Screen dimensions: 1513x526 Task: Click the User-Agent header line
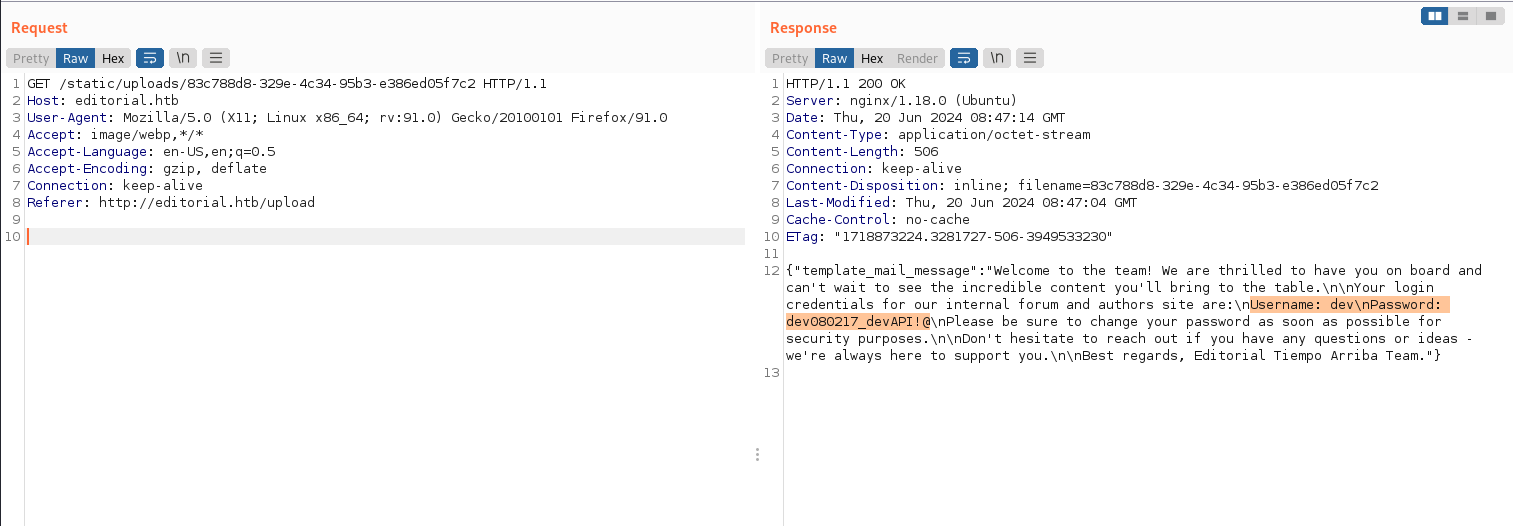[x=347, y=118]
